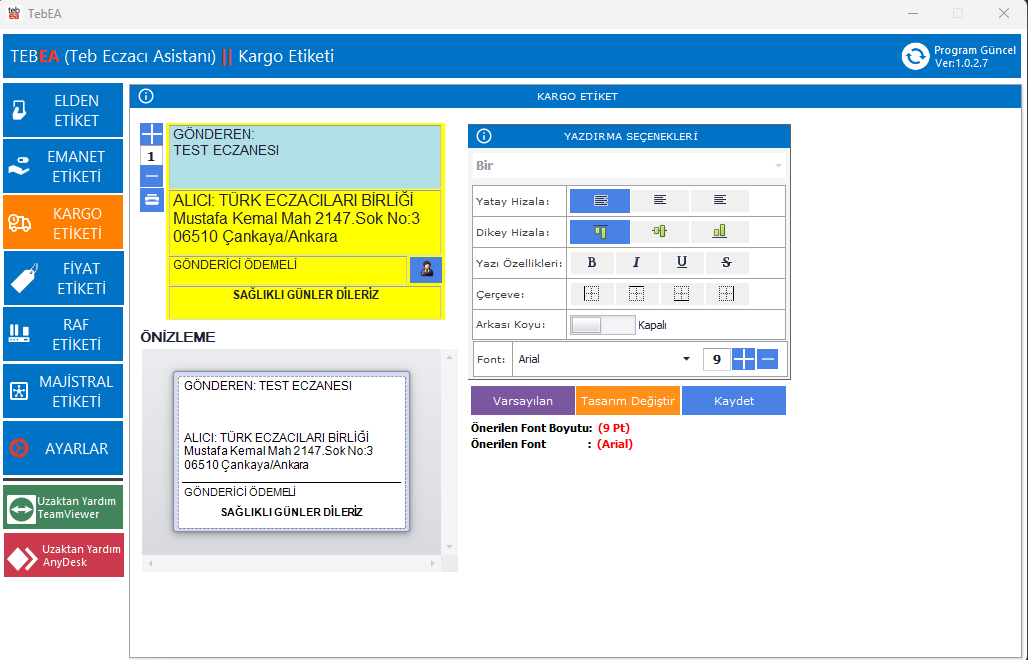This screenshot has height=660, width=1028.
Task: Select right horizontal alignment in Yatay Hizala
Action: 719,201
